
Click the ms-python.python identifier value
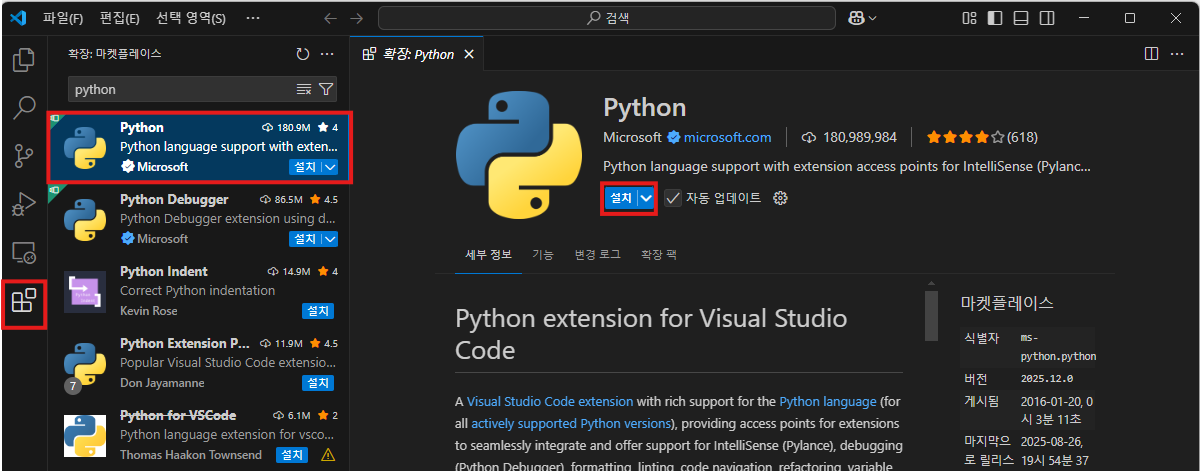coord(1058,347)
